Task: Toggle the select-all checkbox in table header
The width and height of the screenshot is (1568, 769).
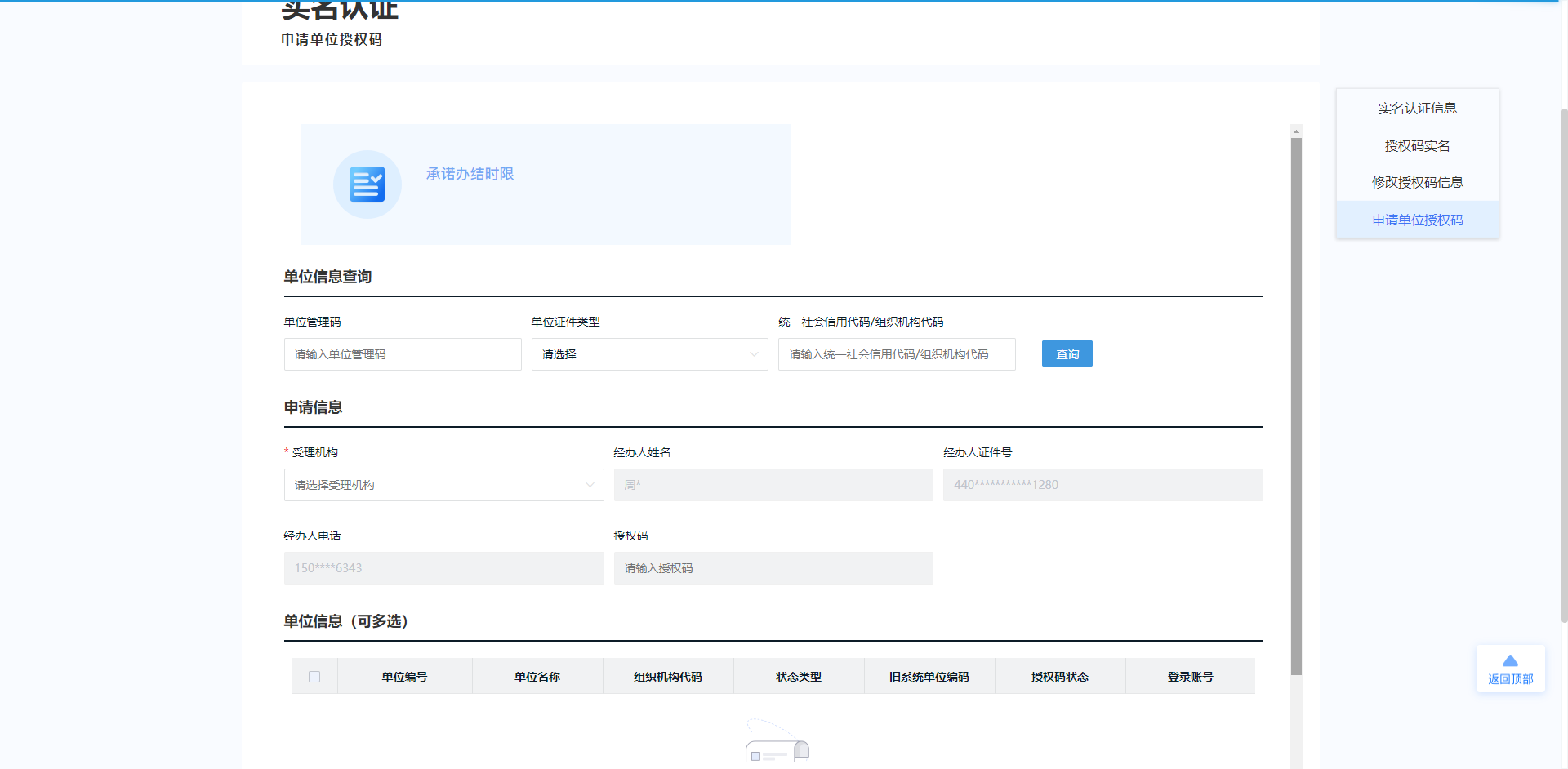Action: tap(314, 677)
